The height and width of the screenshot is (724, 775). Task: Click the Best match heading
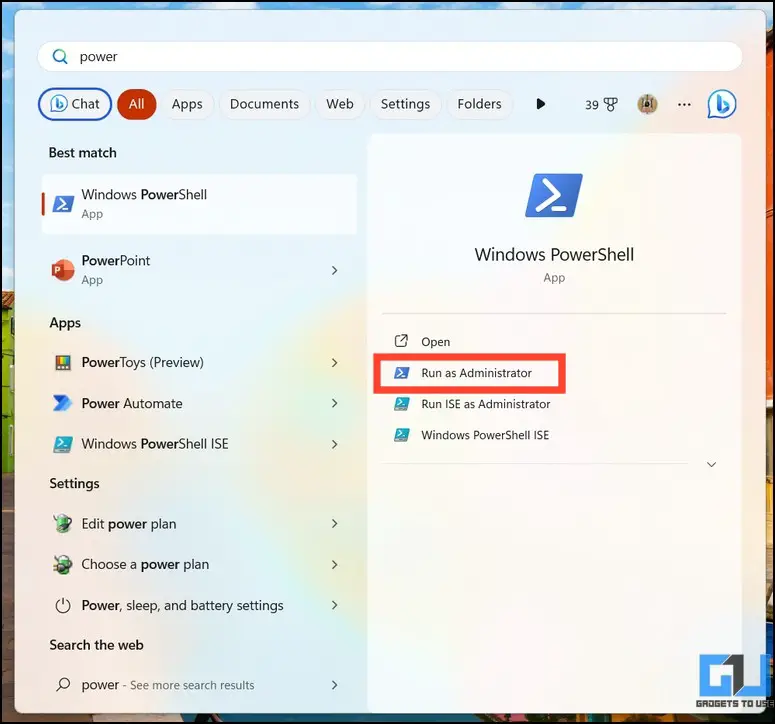(x=83, y=153)
